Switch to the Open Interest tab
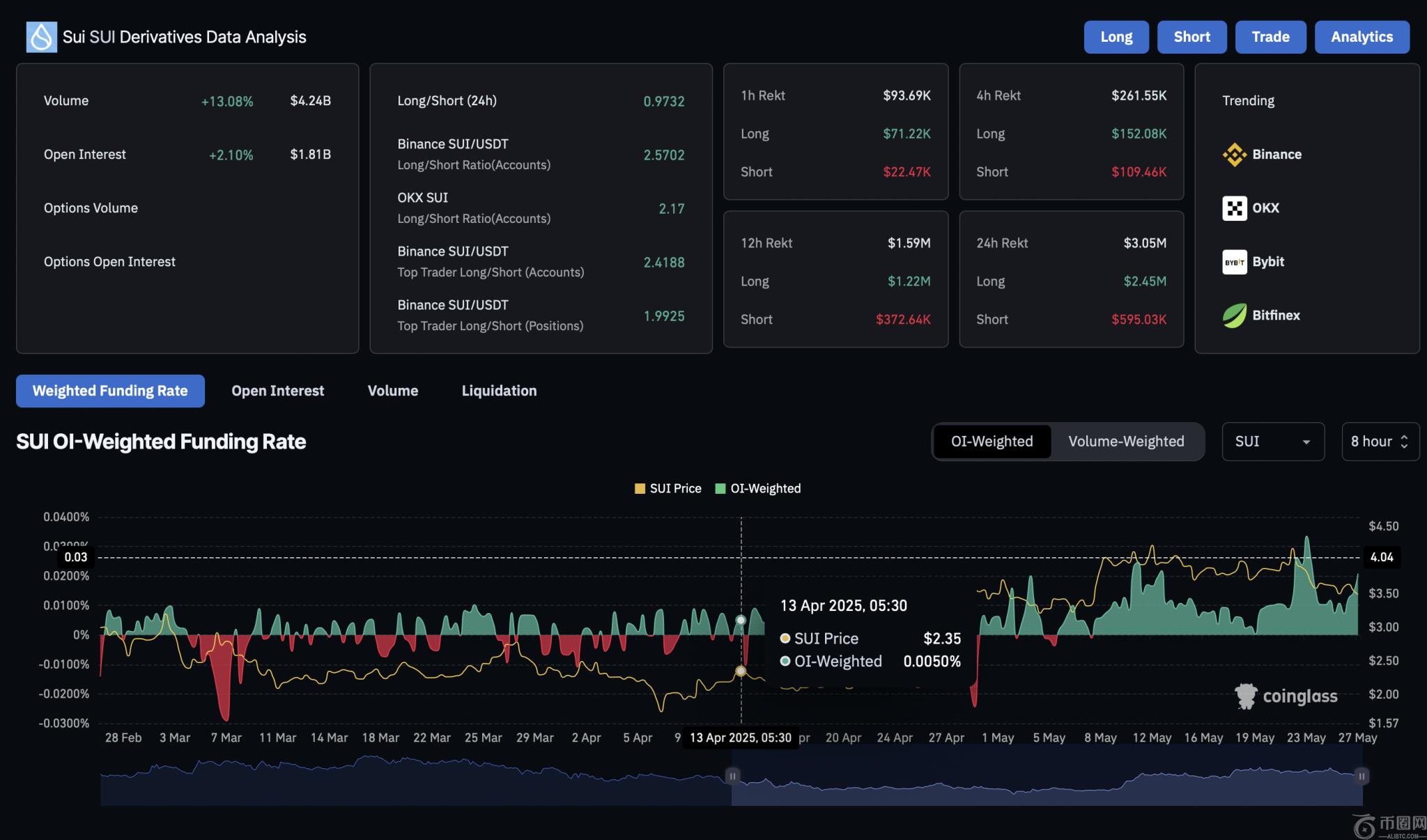 (277, 391)
